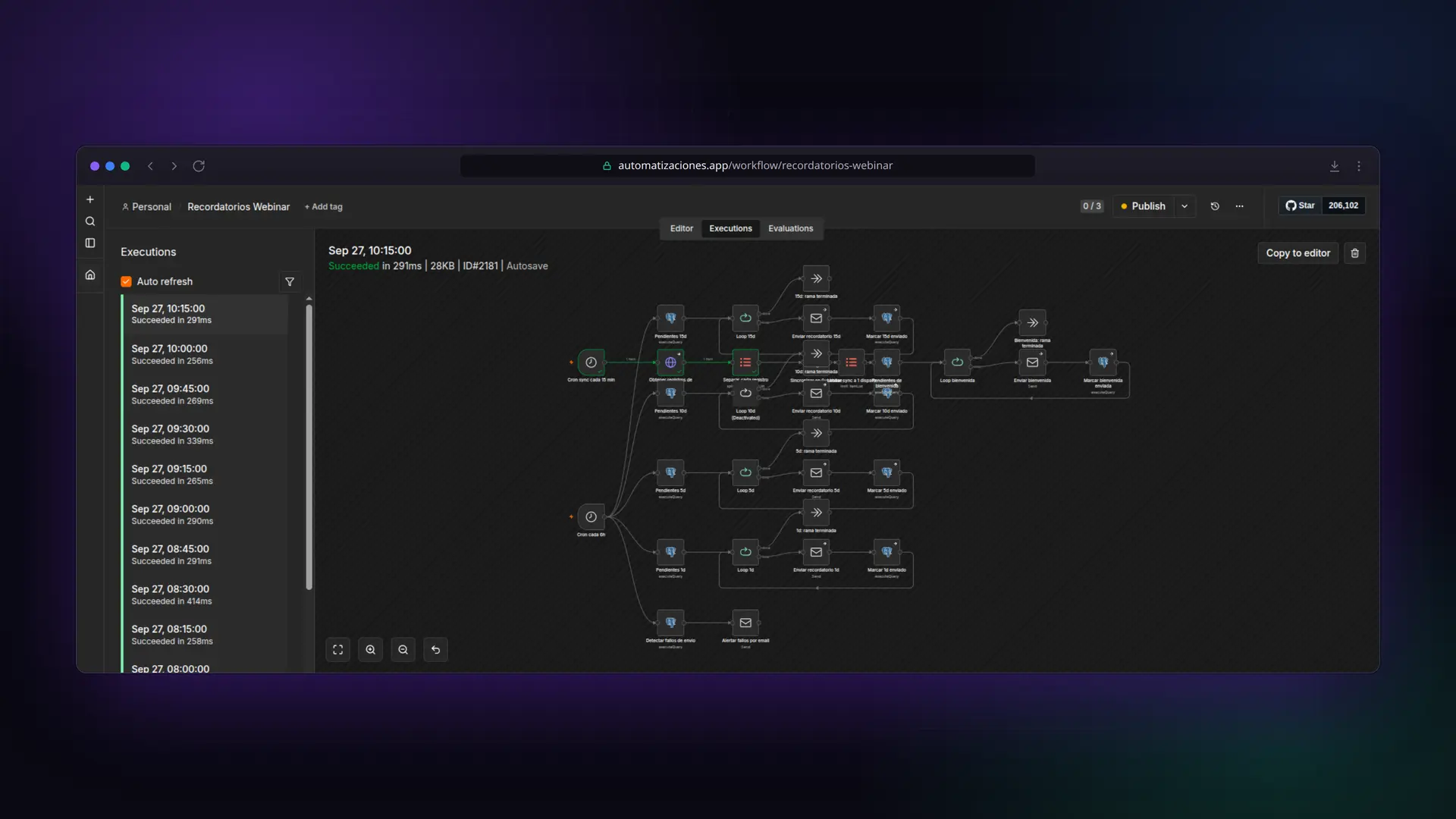The image size is (1456, 819).
Task: Delete this execution with the trash icon
Action: tap(1355, 253)
